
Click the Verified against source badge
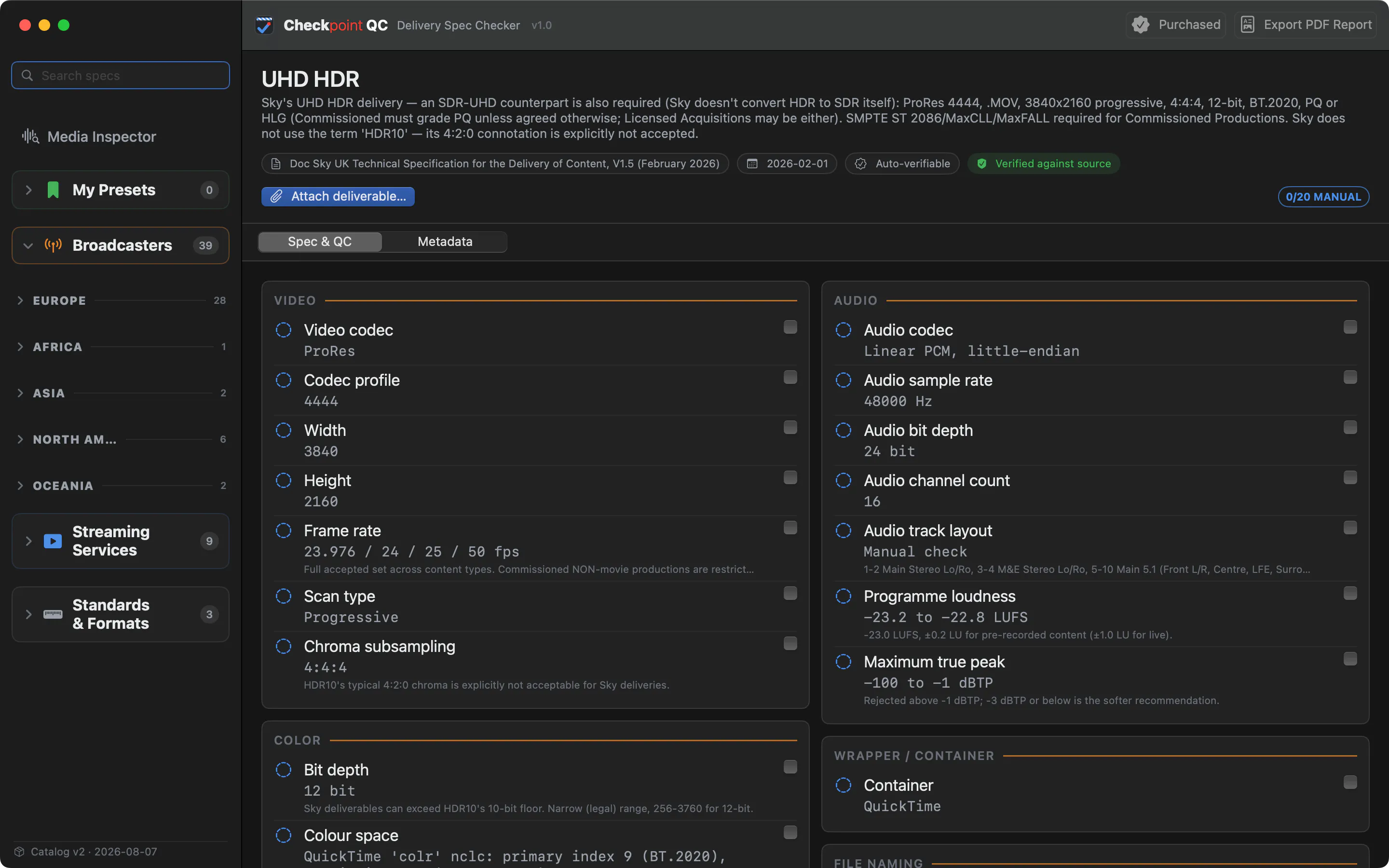pos(1044,163)
